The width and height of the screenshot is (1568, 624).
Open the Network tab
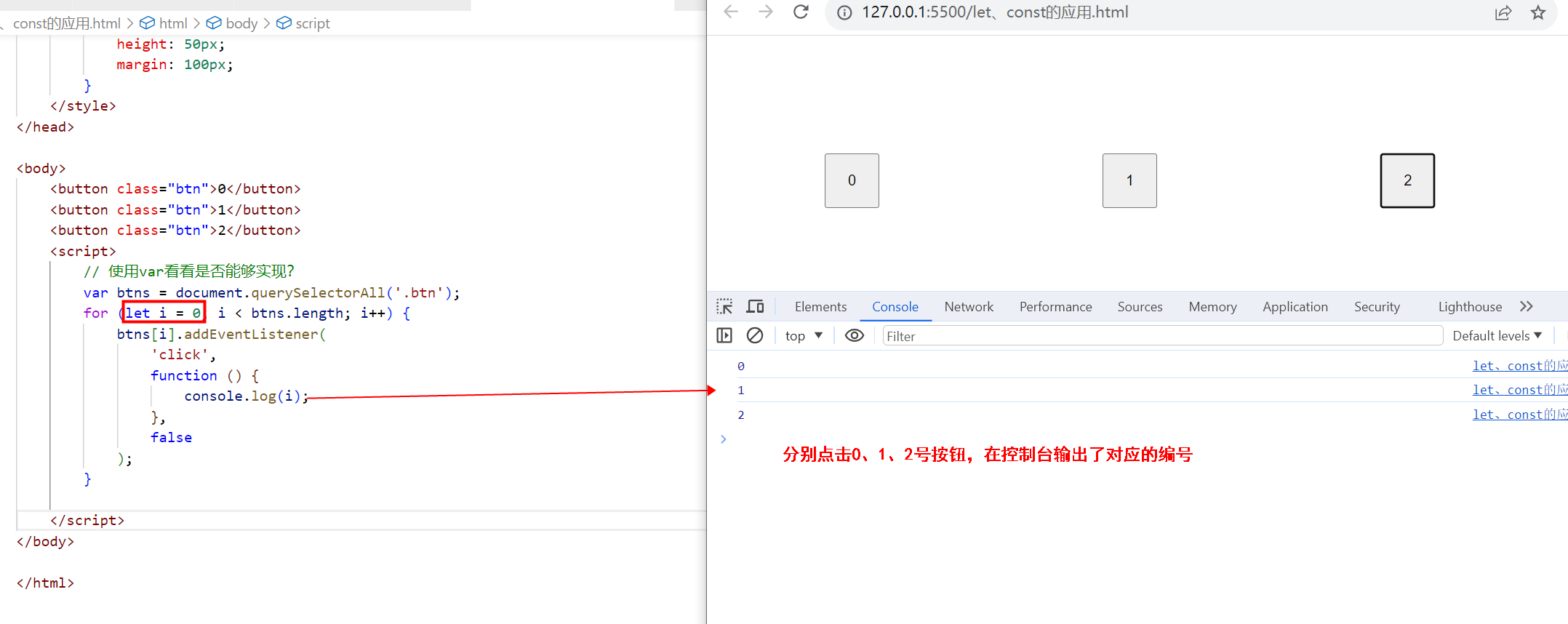point(969,307)
